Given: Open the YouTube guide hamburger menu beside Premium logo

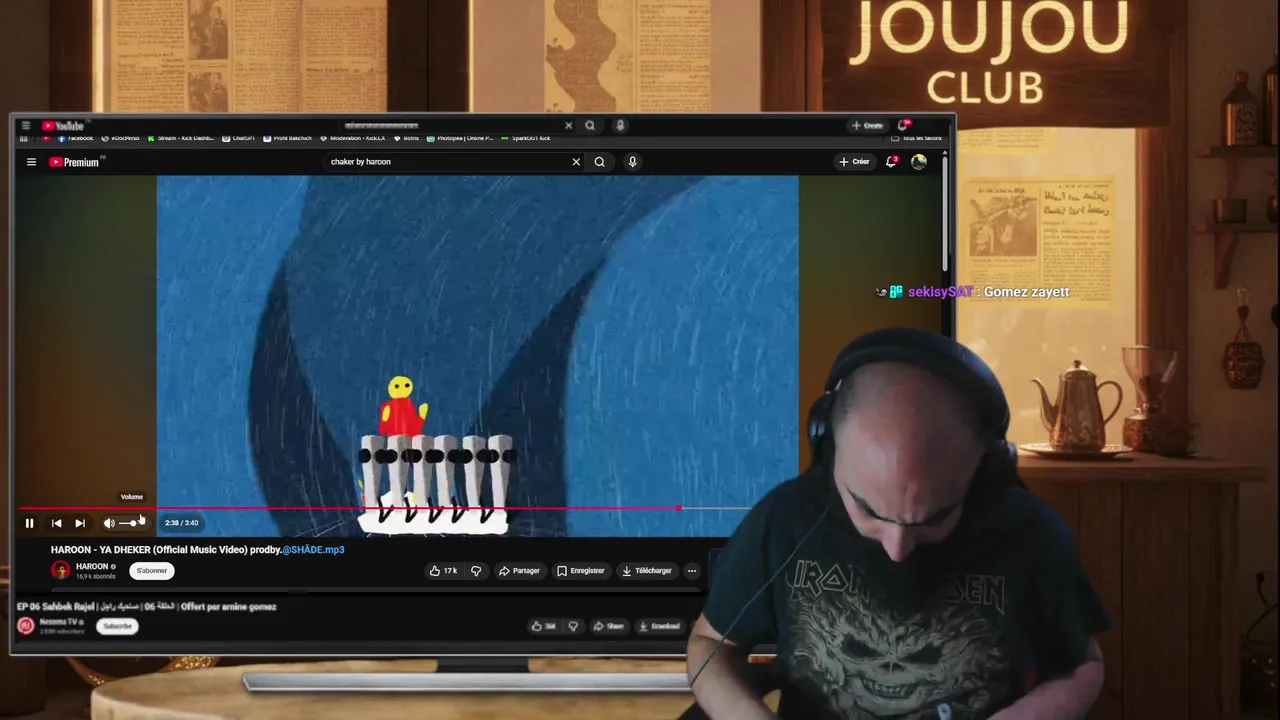Looking at the screenshot, I should coord(31,162).
